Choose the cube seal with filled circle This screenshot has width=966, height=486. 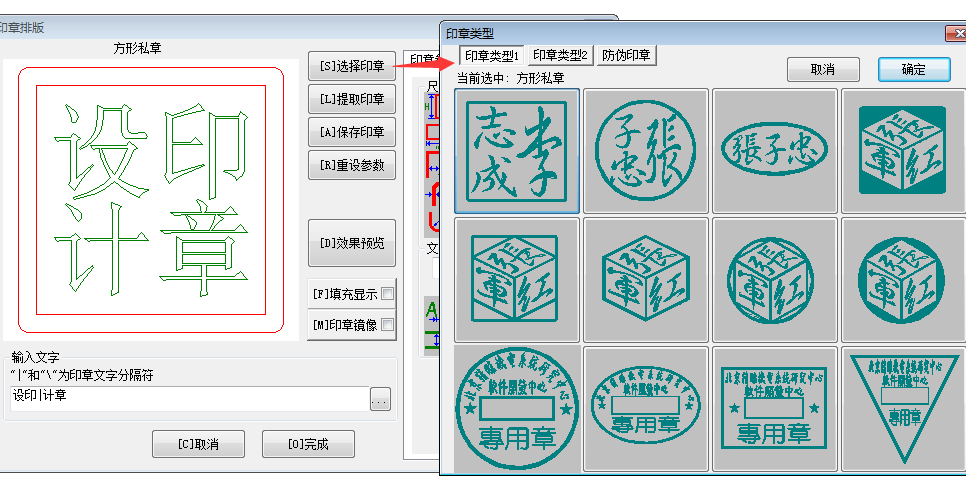[x=903, y=280]
